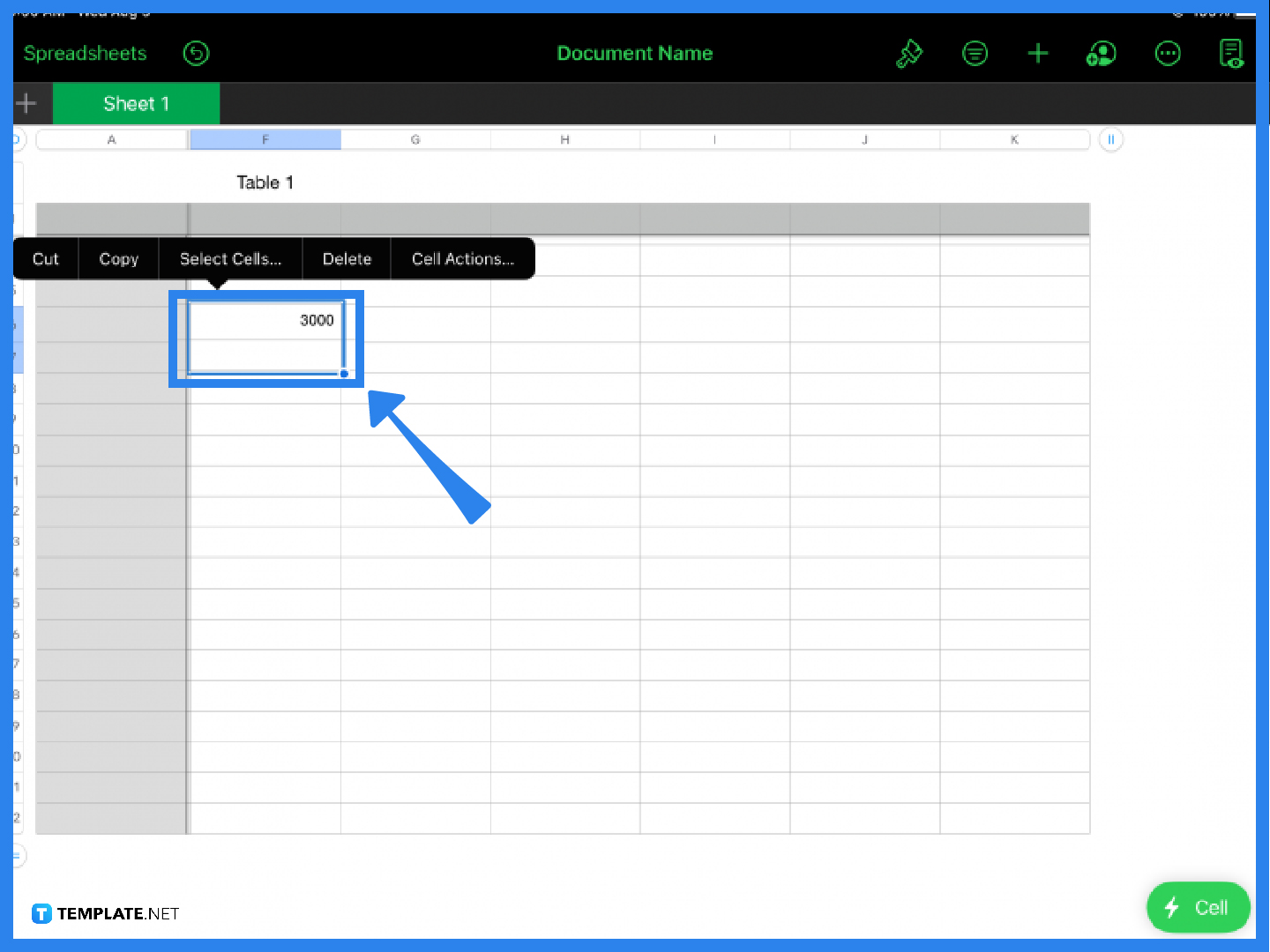Open the Collaborate person icon
Viewport: 1270px width, 952px height.
point(1101,54)
